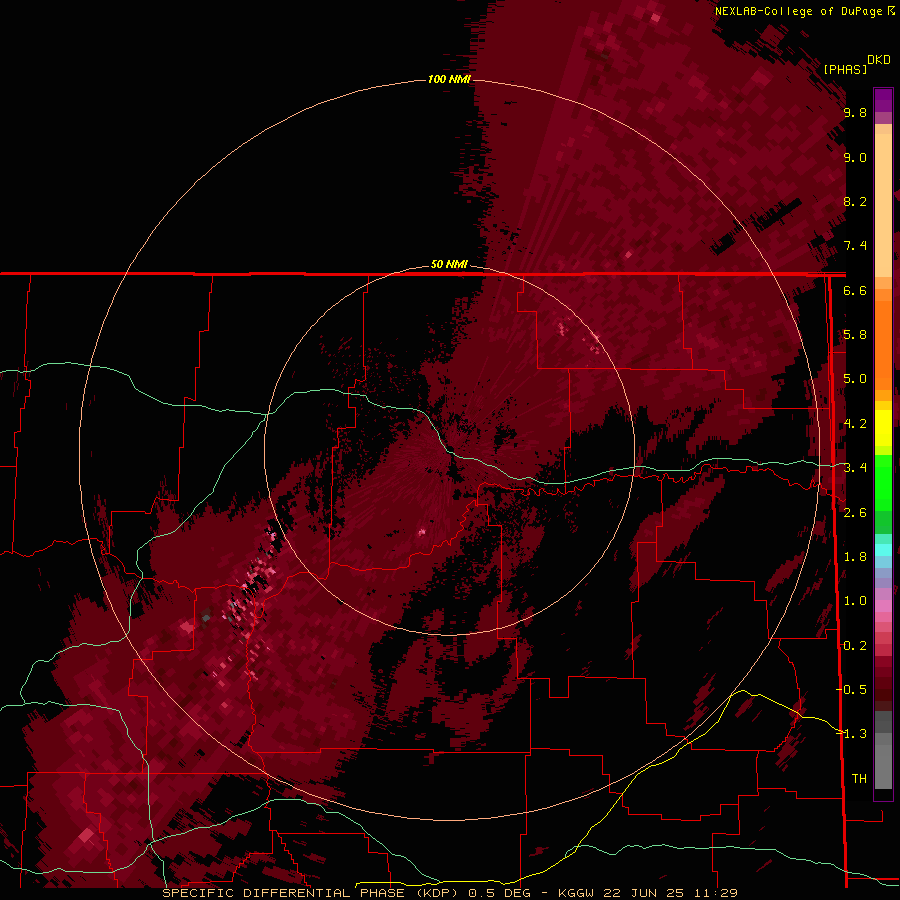The image size is (900, 900).
Task: Select the 8.2 legend value
Action: coord(855,201)
